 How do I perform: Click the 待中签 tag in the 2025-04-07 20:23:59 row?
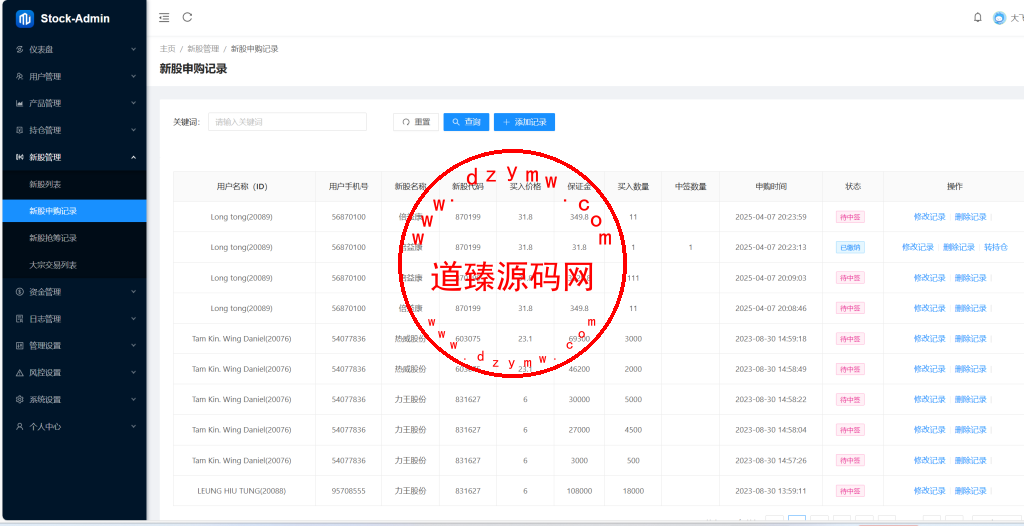[x=850, y=217]
